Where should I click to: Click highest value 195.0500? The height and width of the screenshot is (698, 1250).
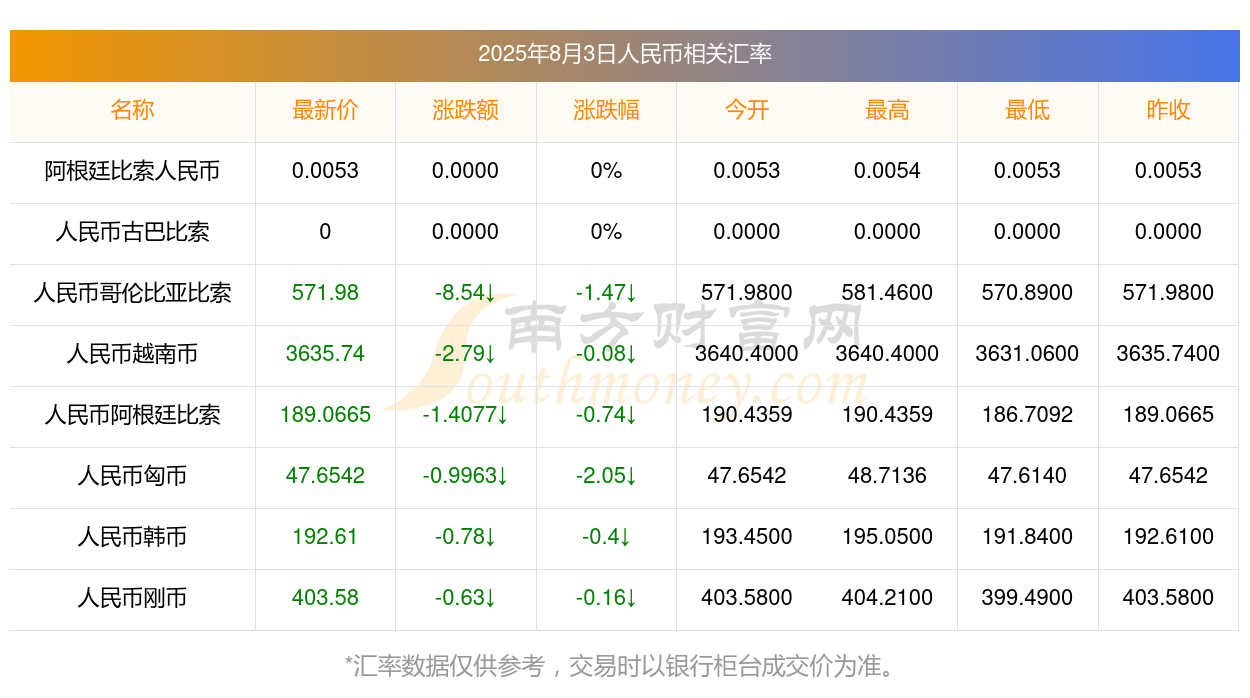point(887,537)
